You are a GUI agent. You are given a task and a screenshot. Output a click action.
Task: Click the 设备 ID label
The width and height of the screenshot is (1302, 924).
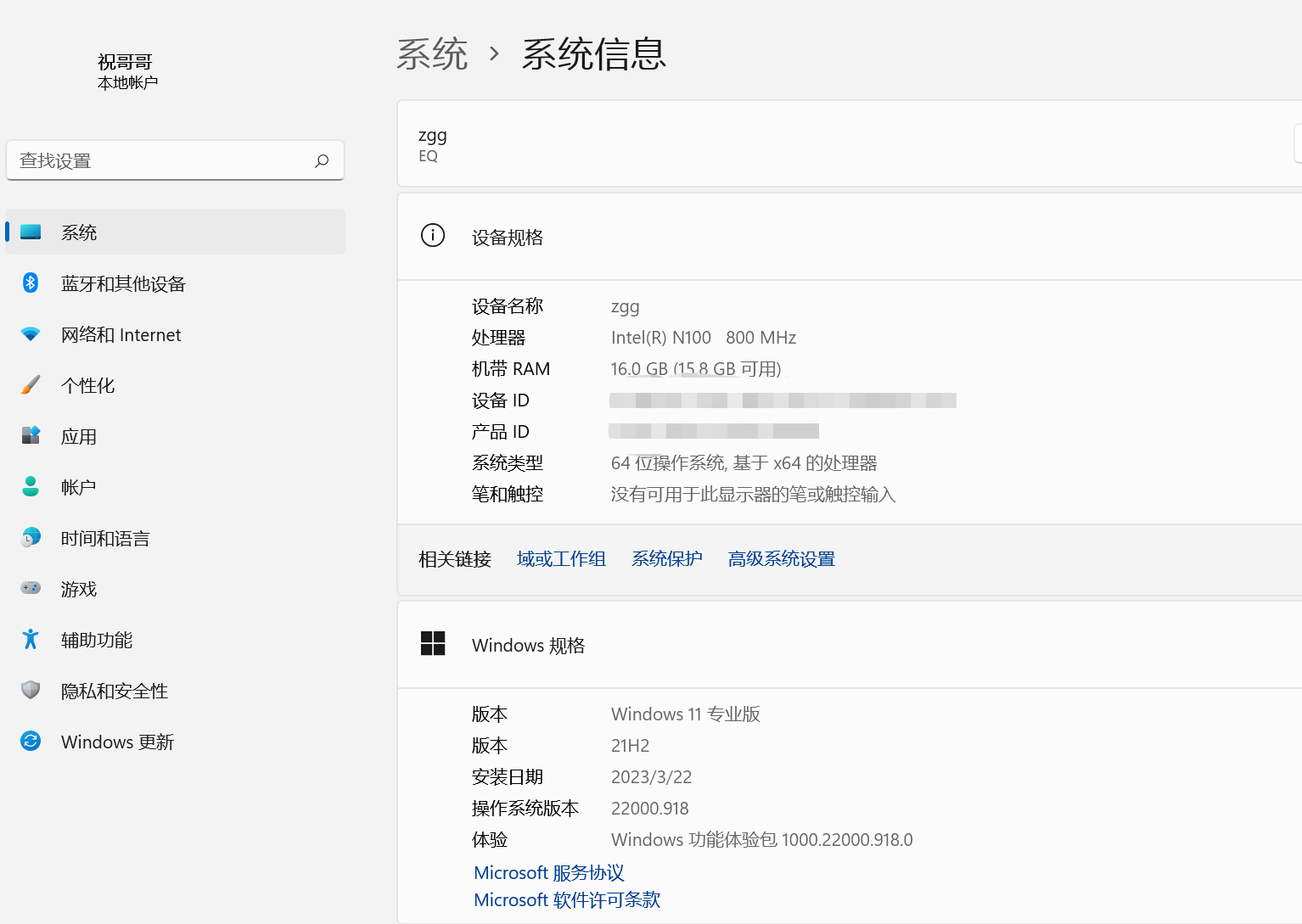tap(501, 400)
